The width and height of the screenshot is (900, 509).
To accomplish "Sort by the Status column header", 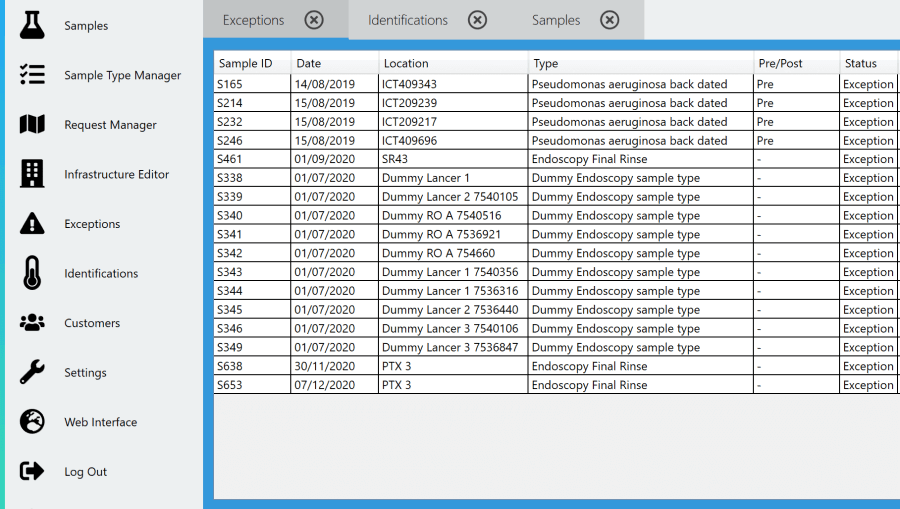I will pyautogui.click(x=870, y=63).
